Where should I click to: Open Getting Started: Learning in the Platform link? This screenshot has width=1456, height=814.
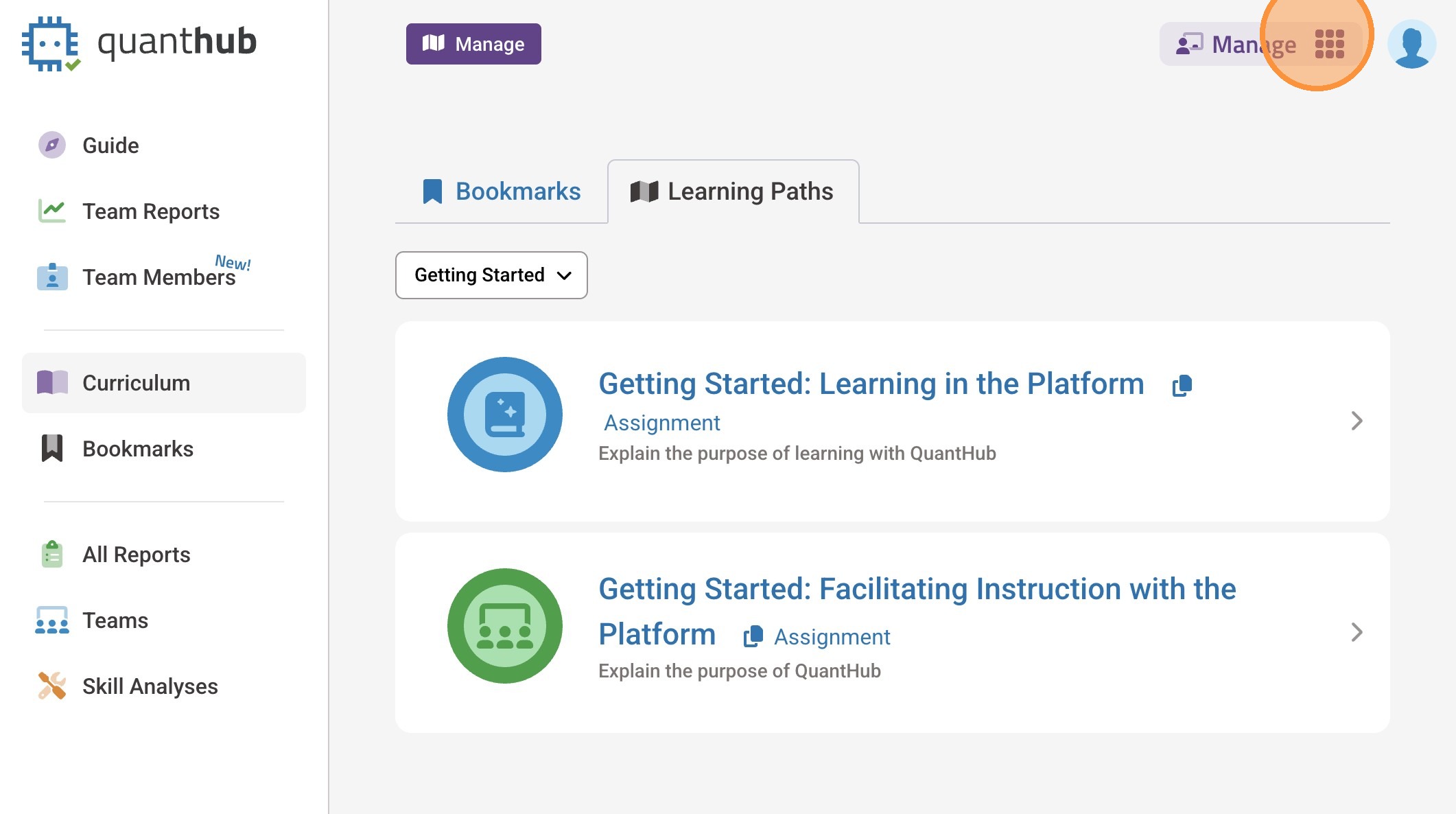coord(871,384)
